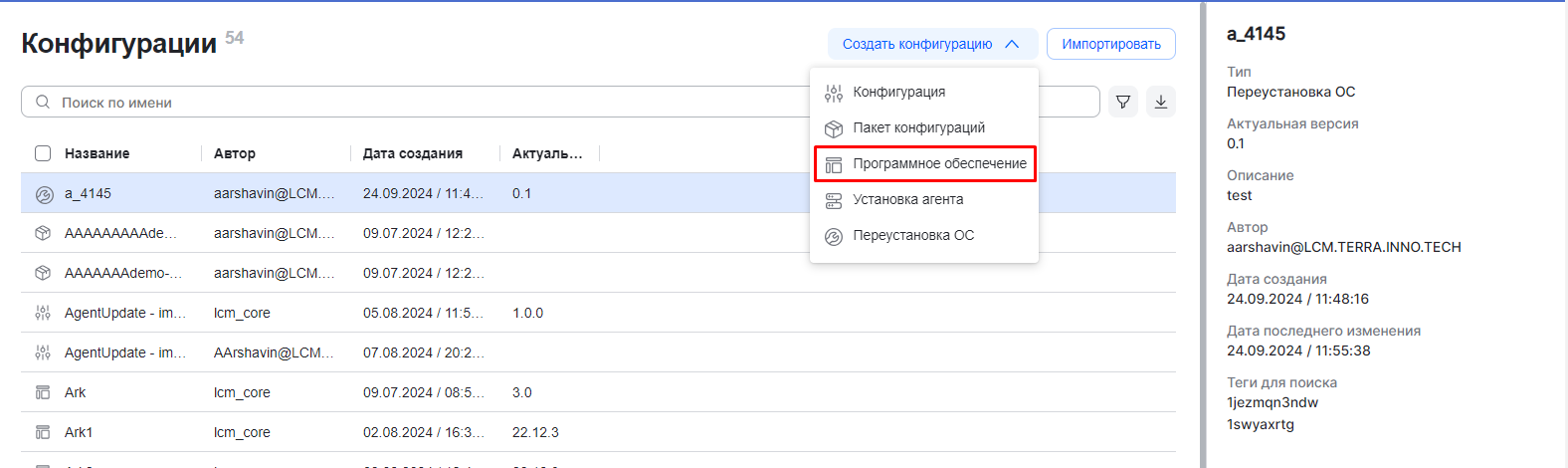This screenshot has height=468, width=1568.
Task: Click the sliders icon of first AgentUpdate row
Action: (x=43, y=313)
